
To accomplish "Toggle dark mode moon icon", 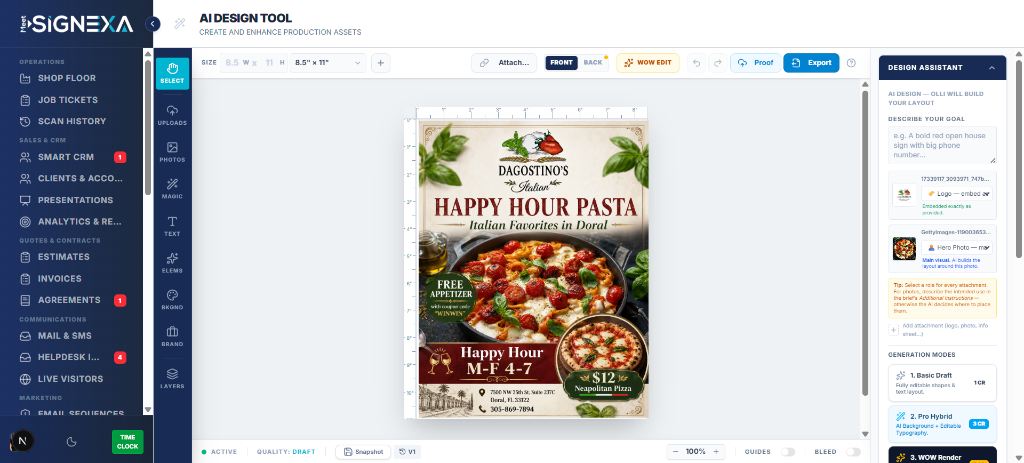I will tap(72, 441).
